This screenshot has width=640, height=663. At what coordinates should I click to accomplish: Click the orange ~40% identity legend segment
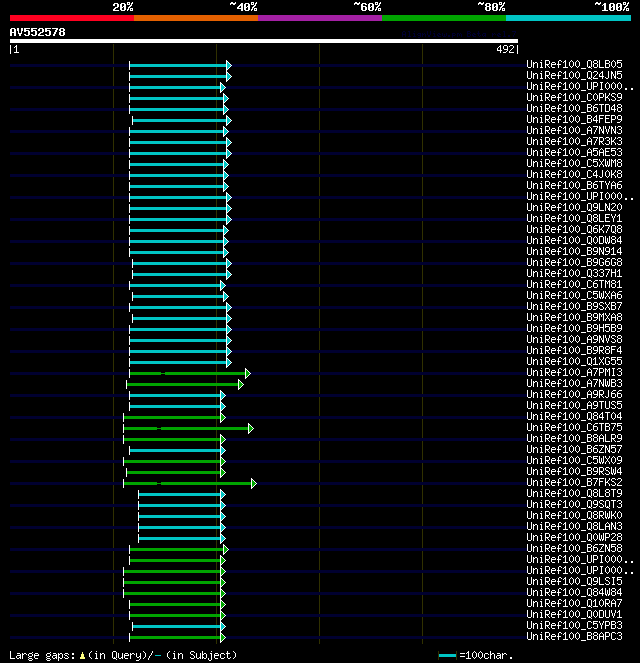pyautogui.click(x=196, y=18)
